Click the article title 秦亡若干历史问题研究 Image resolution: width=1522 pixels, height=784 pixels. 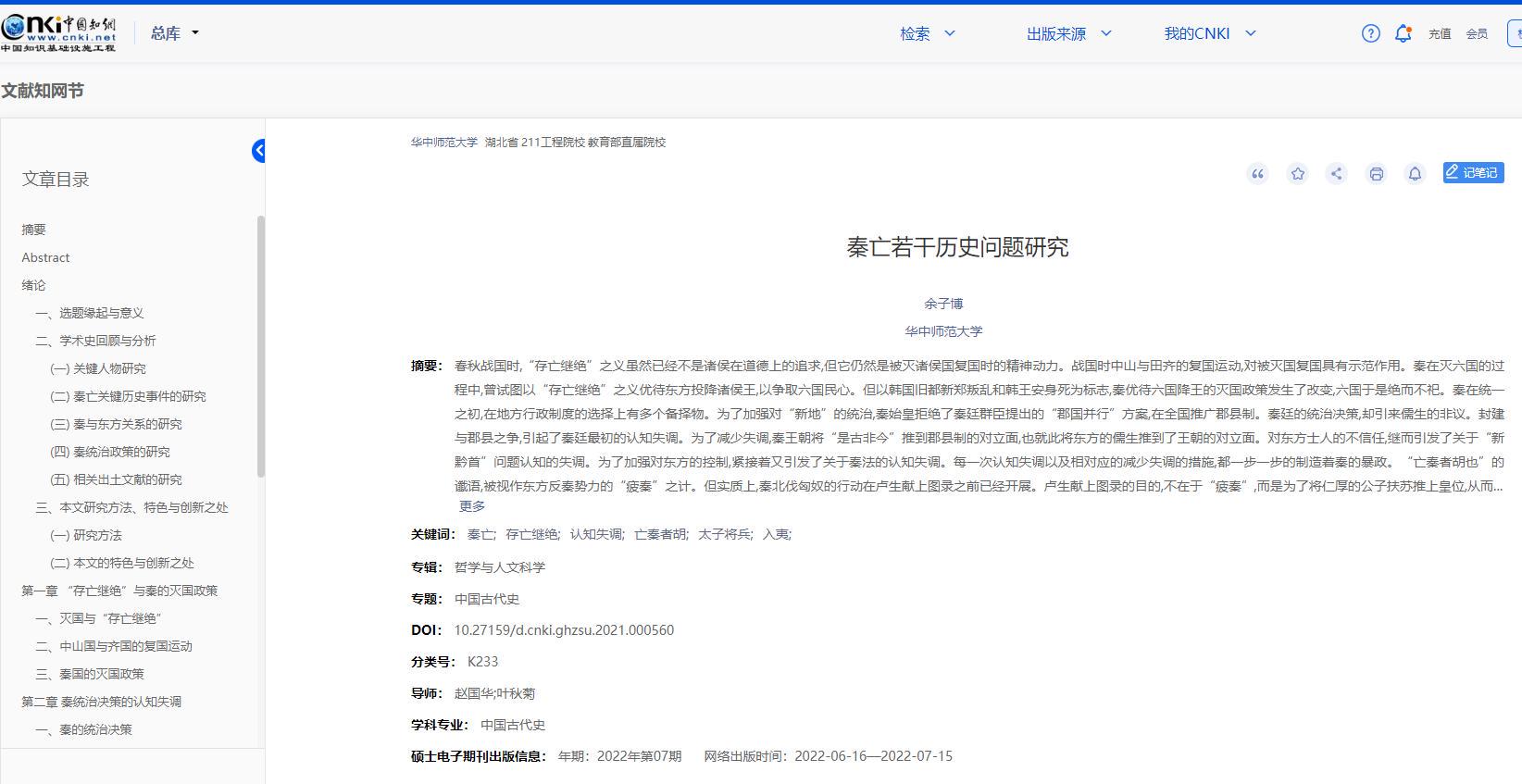(957, 247)
